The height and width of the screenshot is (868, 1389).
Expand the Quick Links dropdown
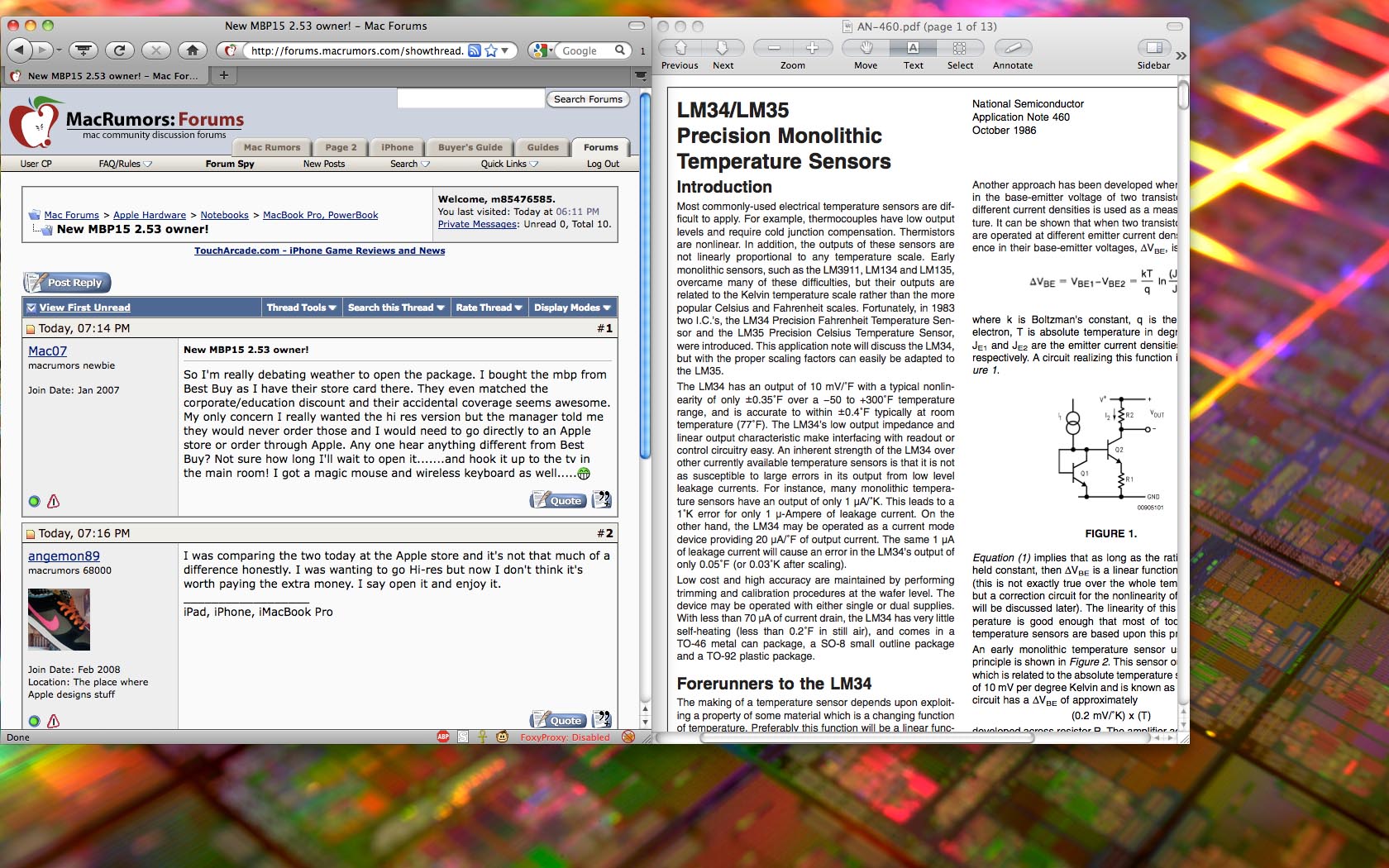click(534, 164)
